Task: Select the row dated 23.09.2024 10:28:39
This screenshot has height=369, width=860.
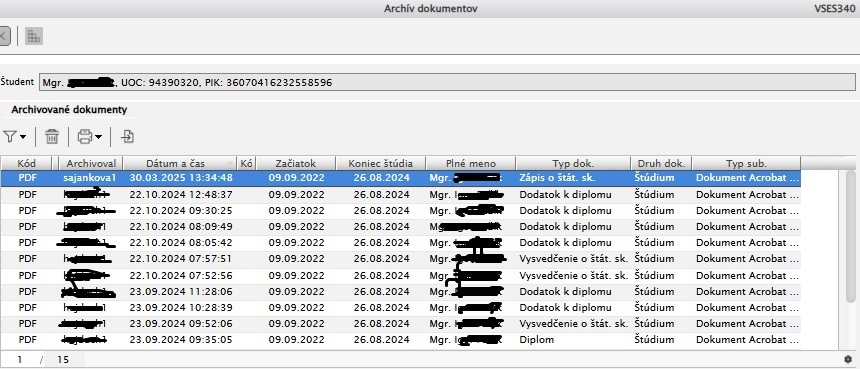Action: point(400,308)
